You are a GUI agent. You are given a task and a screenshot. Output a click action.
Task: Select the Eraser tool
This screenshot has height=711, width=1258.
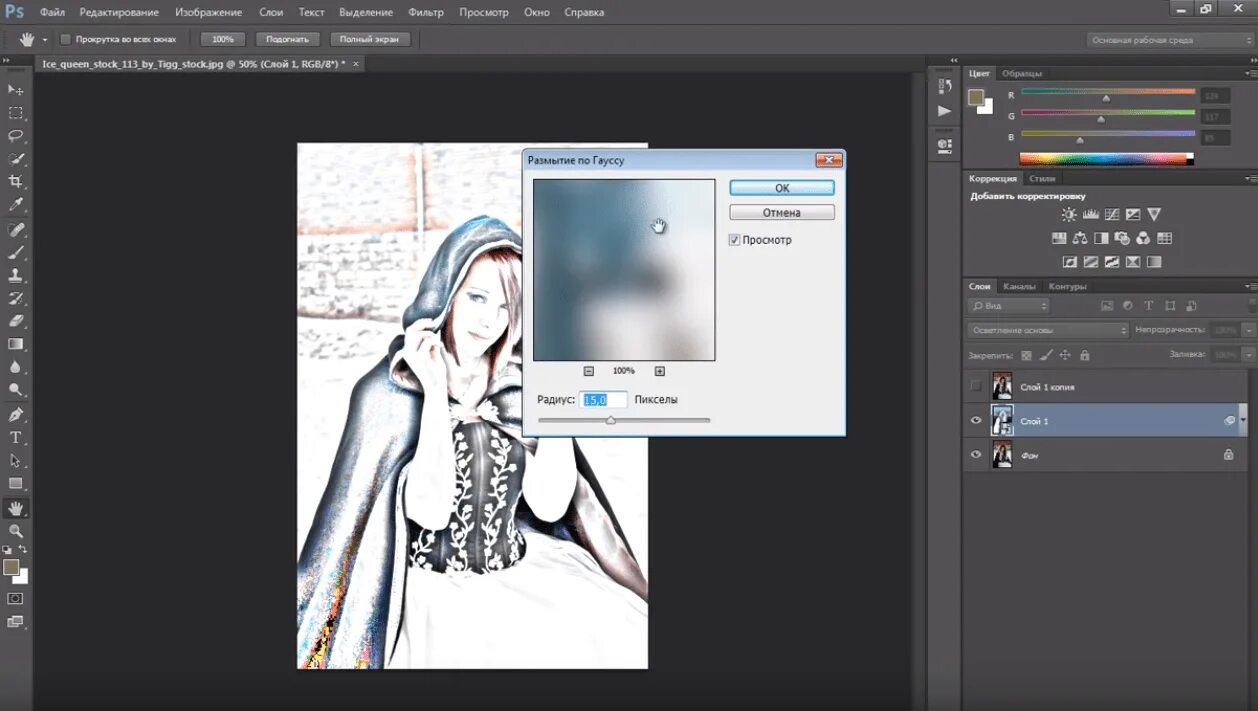point(16,321)
